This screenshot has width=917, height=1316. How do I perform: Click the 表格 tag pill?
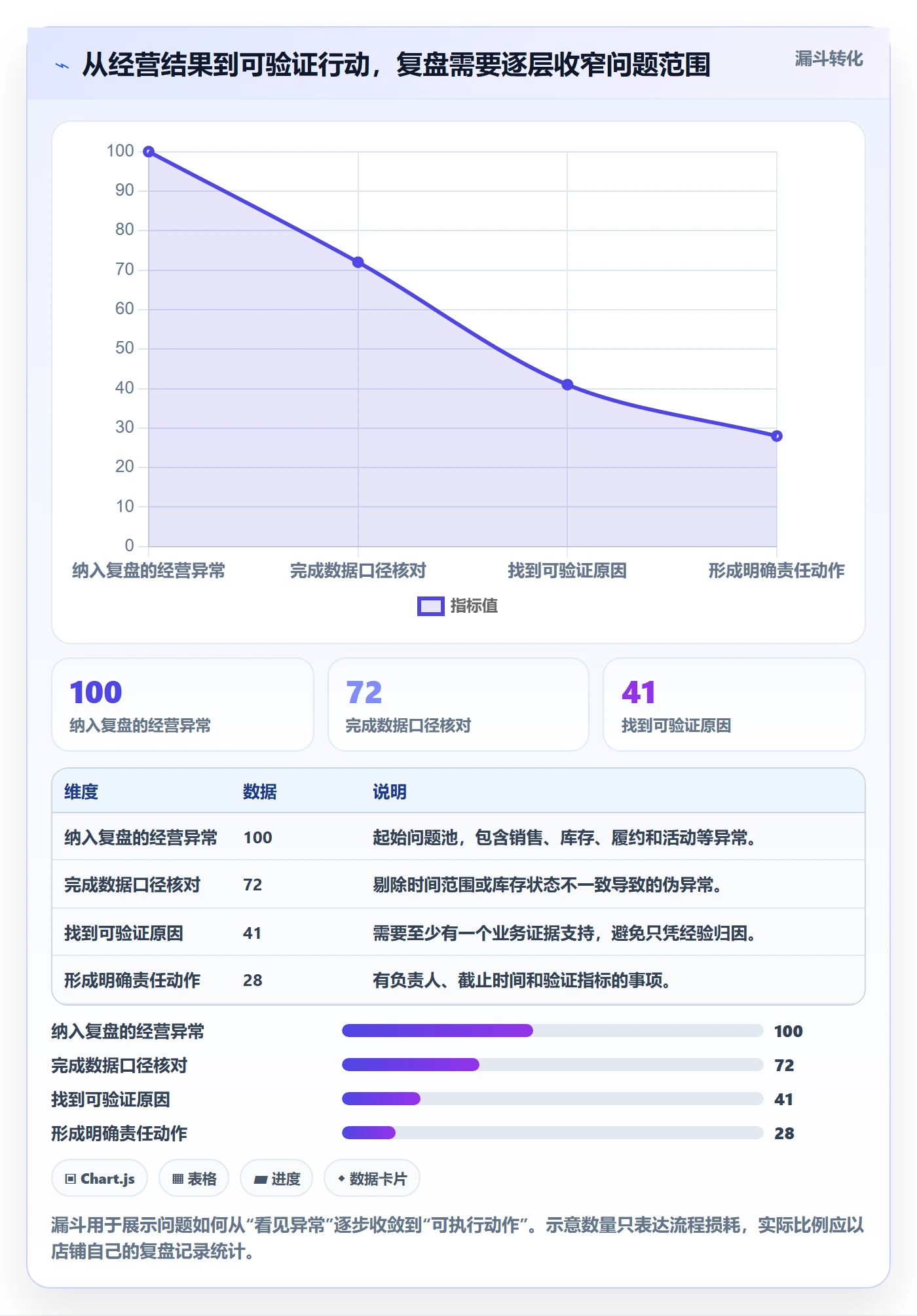[194, 1179]
